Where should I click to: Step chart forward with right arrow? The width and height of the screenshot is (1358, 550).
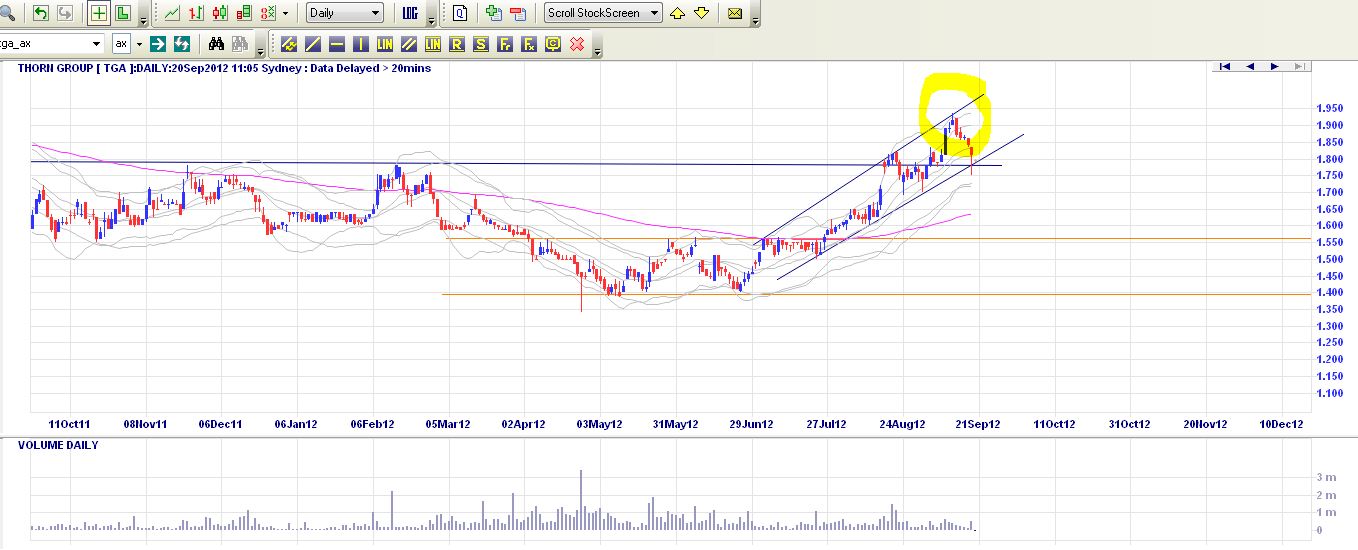(1274, 66)
